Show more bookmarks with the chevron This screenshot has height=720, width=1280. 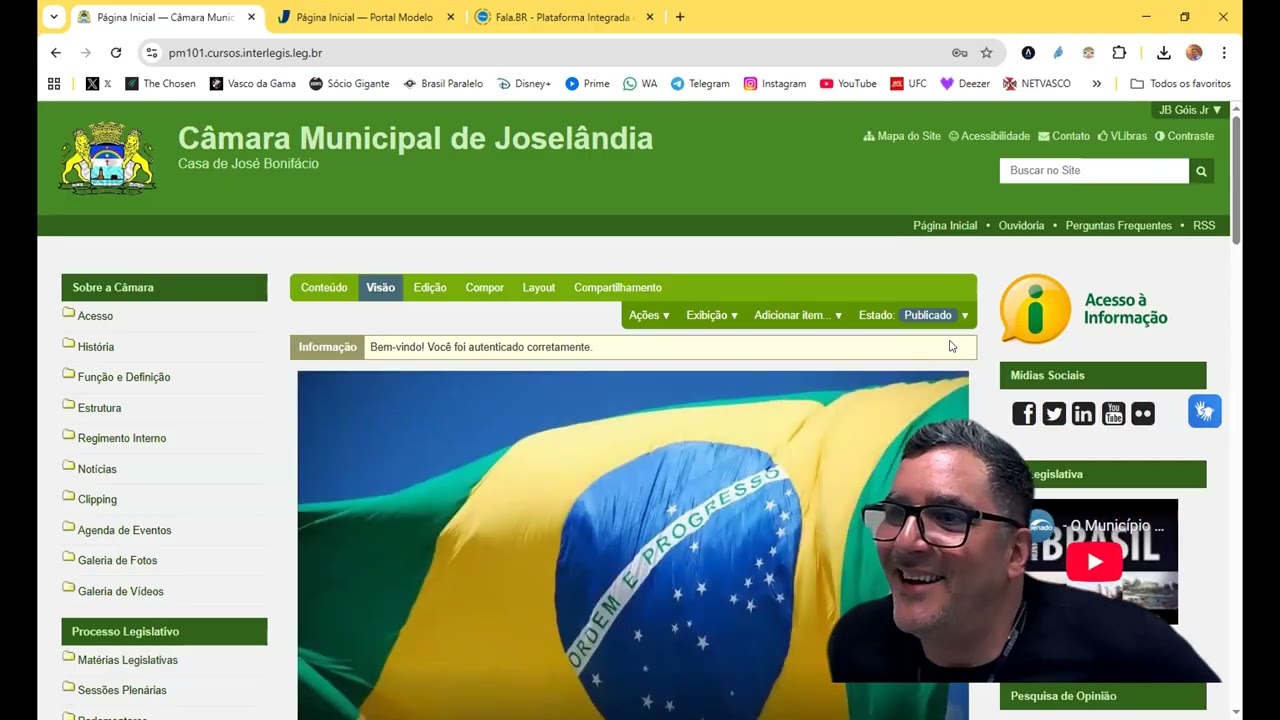tap(1097, 84)
